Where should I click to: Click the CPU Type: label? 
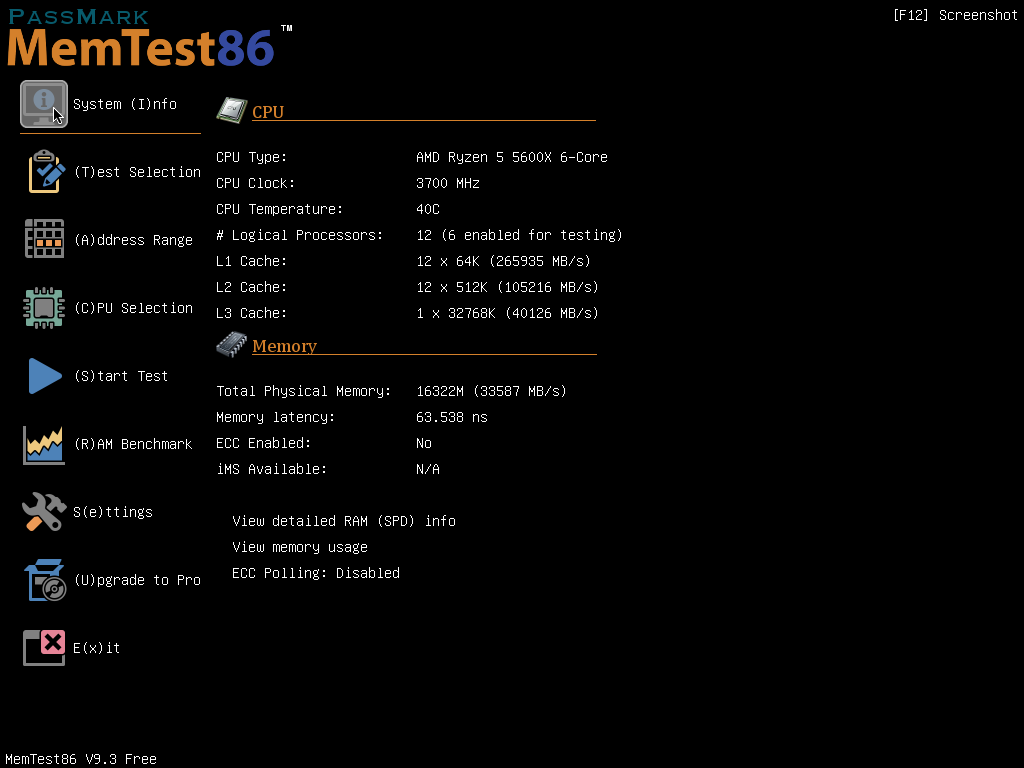(x=251, y=157)
